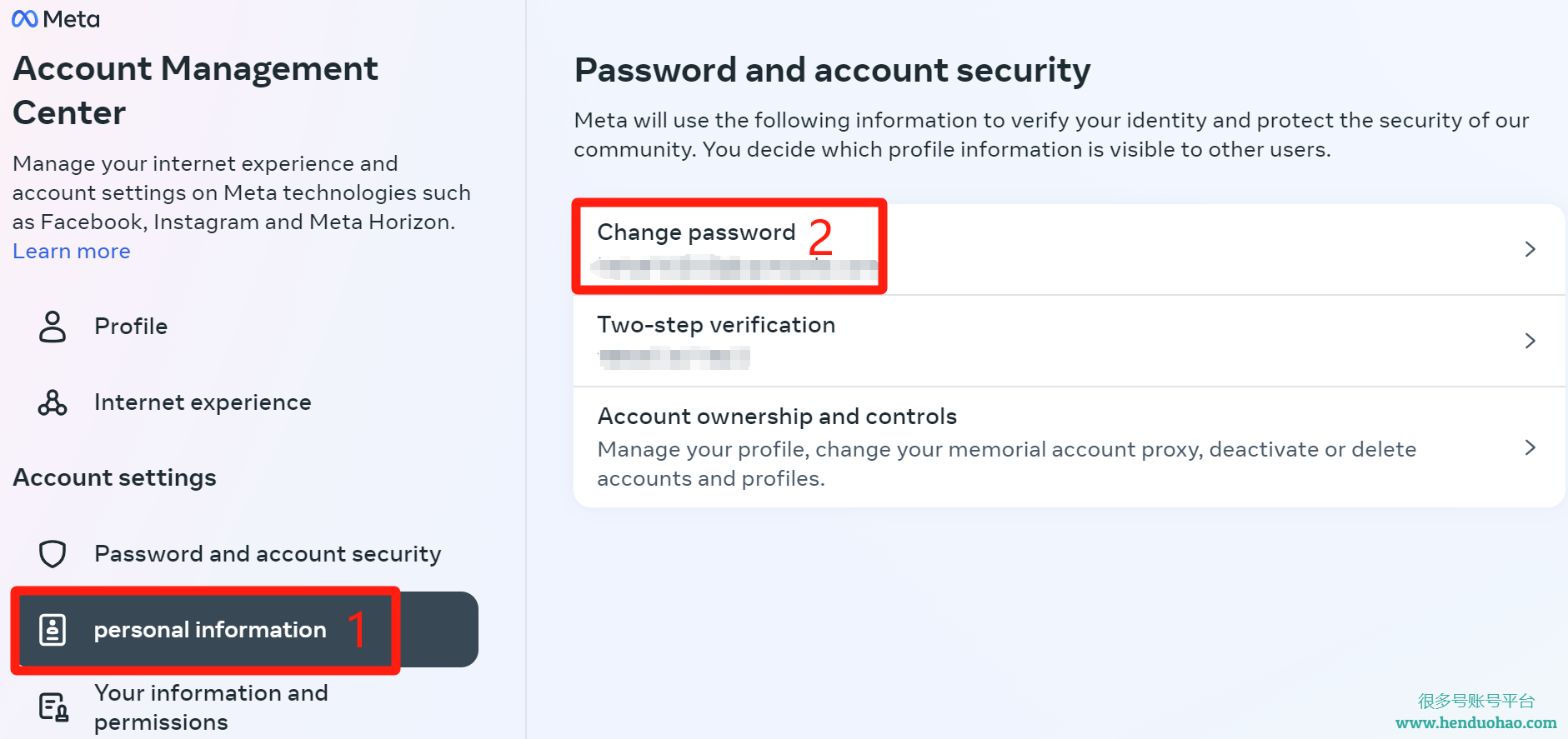This screenshot has height=739, width=1568.
Task: Open Two-step verification settings
Action: coord(1069,341)
